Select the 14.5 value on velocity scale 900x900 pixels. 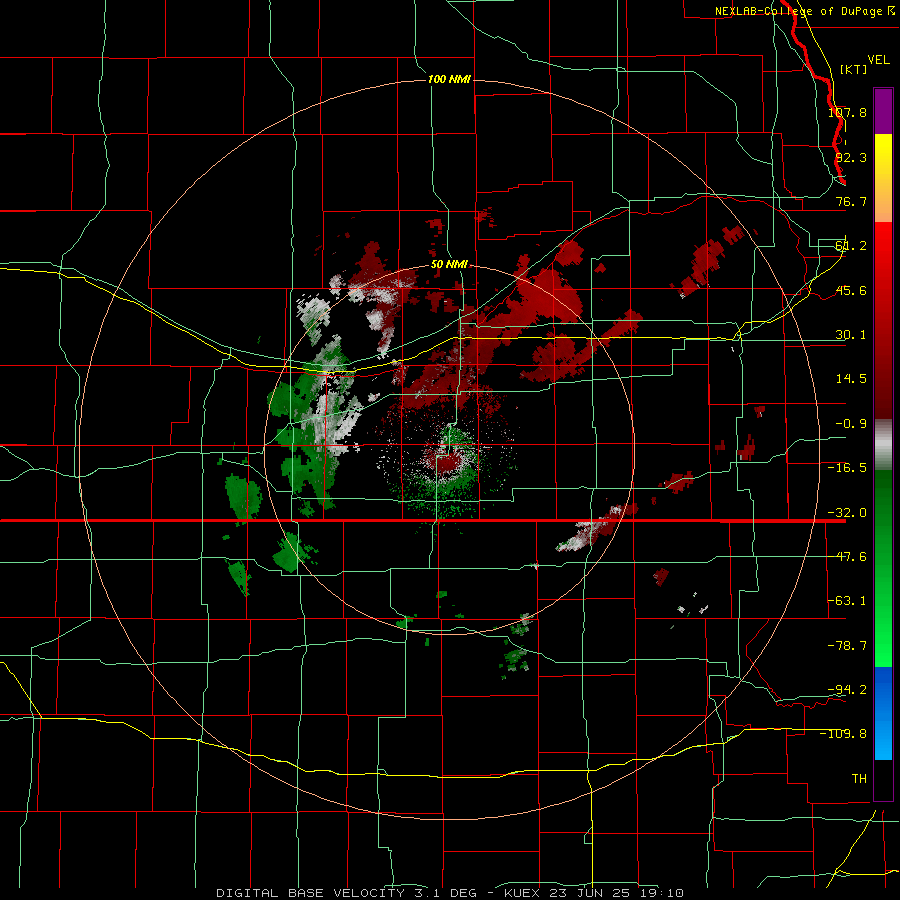pyautogui.click(x=851, y=379)
